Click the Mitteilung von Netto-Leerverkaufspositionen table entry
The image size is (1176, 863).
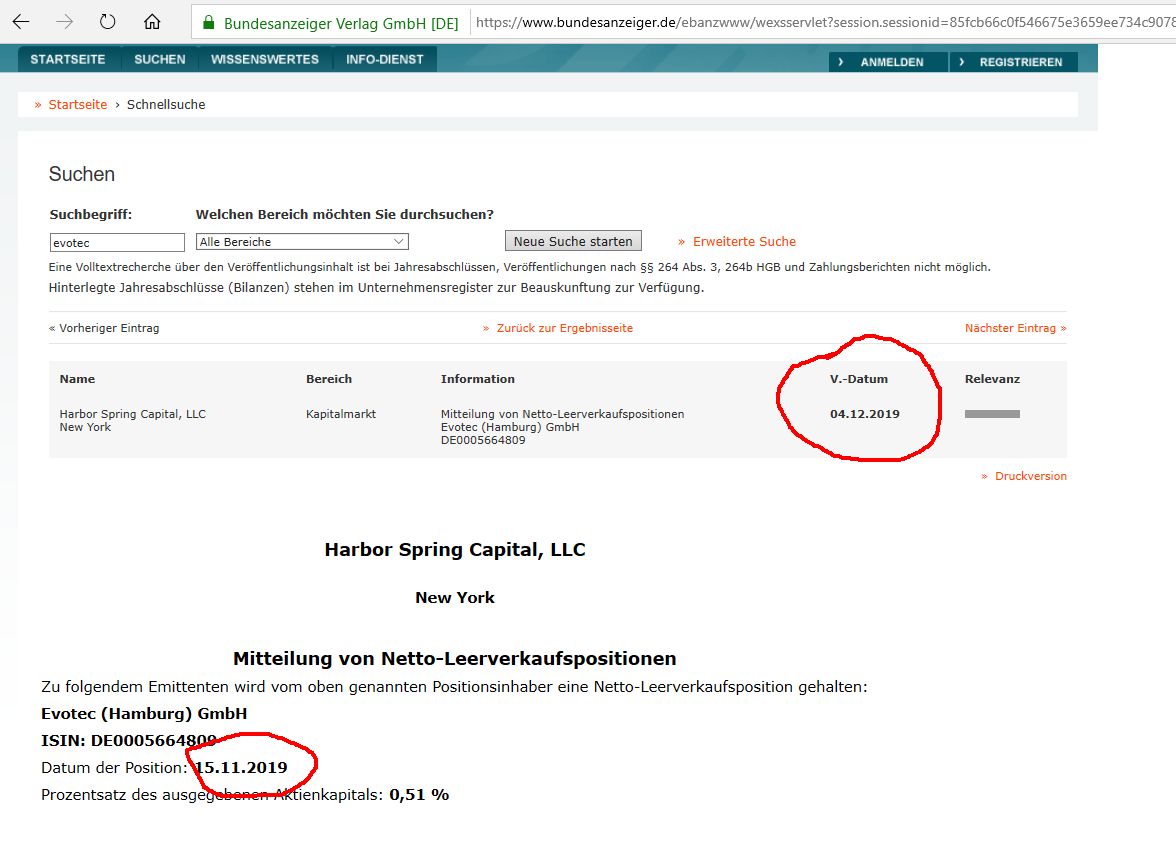click(562, 414)
